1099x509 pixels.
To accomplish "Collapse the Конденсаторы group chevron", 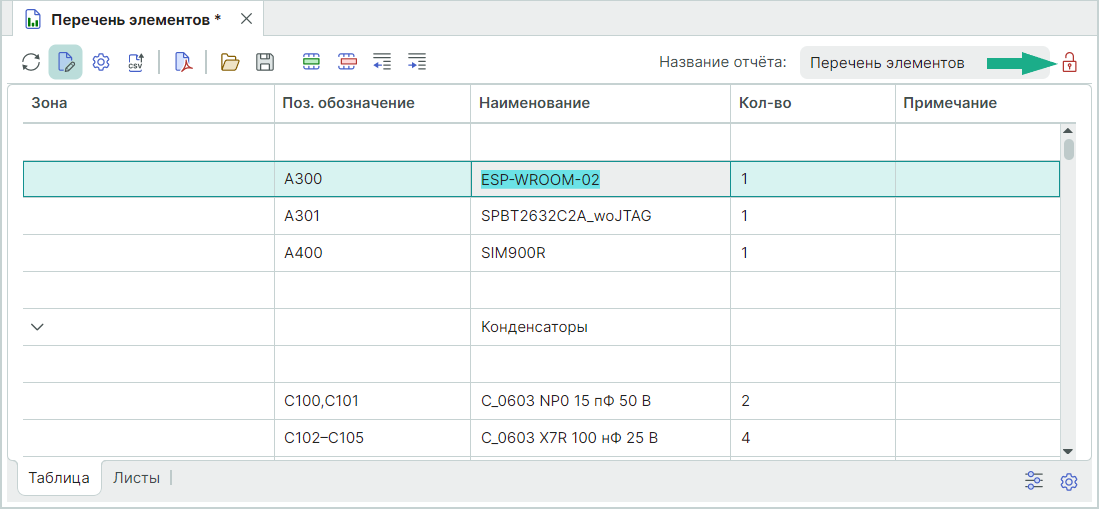I will (x=39, y=327).
